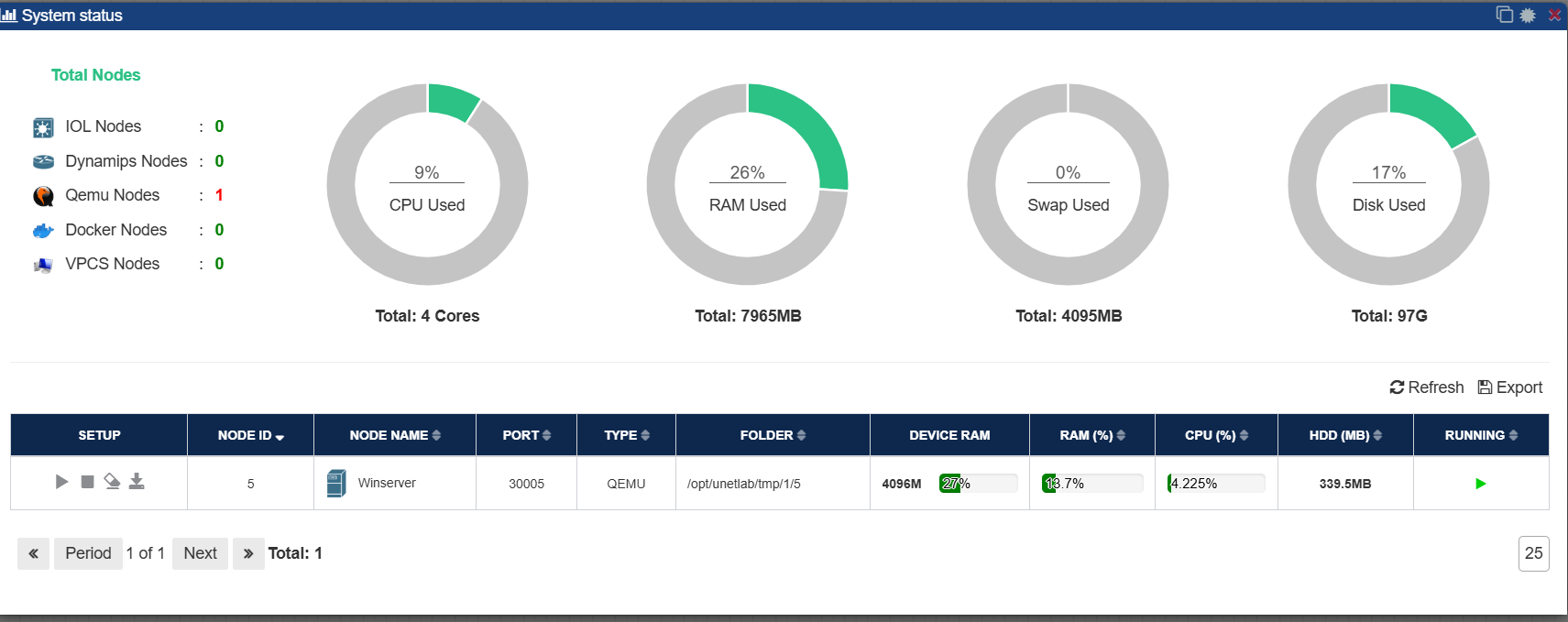Click the port value 30005
The width and height of the screenshot is (1568, 622).
(x=527, y=484)
